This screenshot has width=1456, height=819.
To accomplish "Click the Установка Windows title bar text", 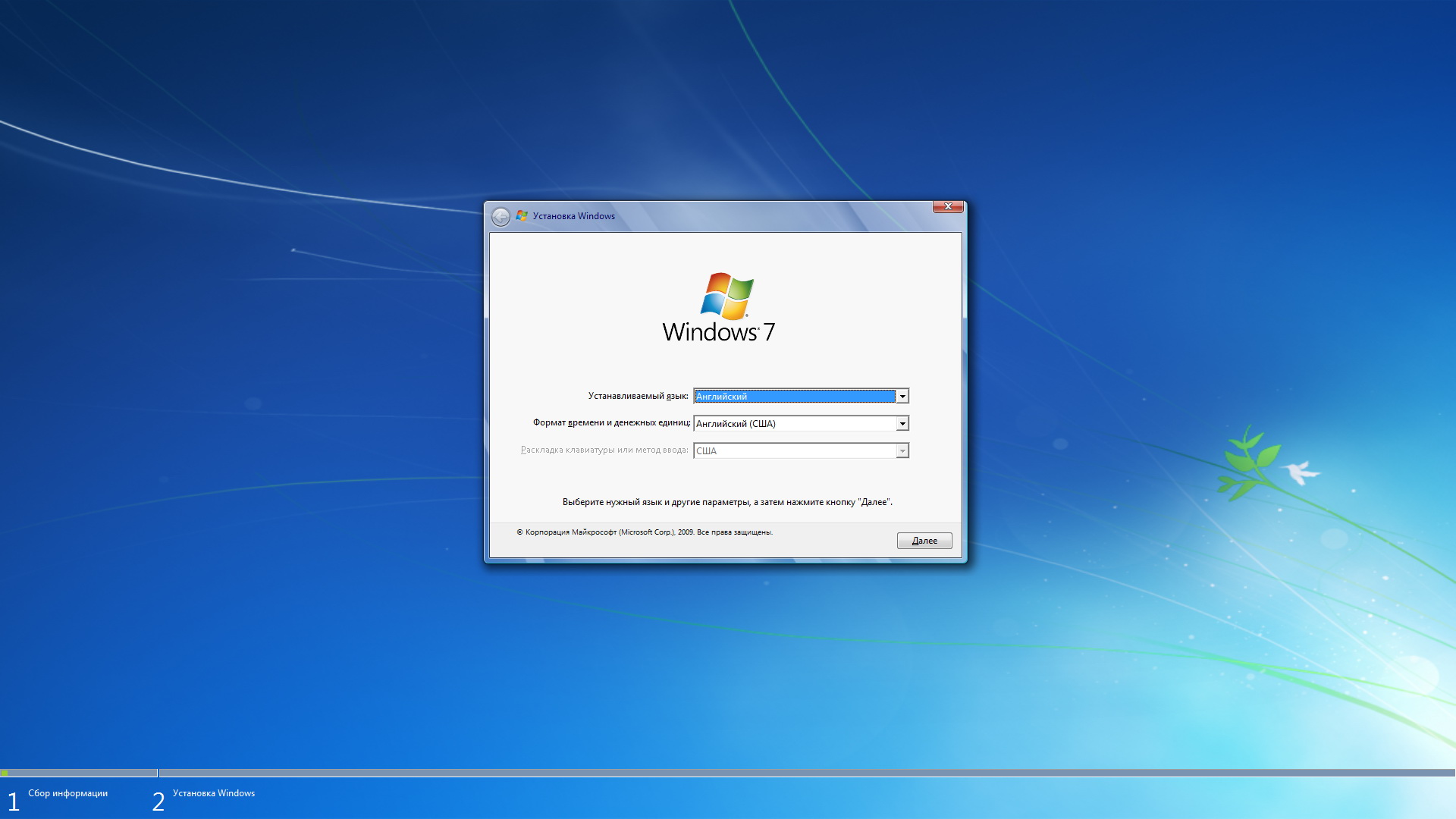I will coord(573,216).
